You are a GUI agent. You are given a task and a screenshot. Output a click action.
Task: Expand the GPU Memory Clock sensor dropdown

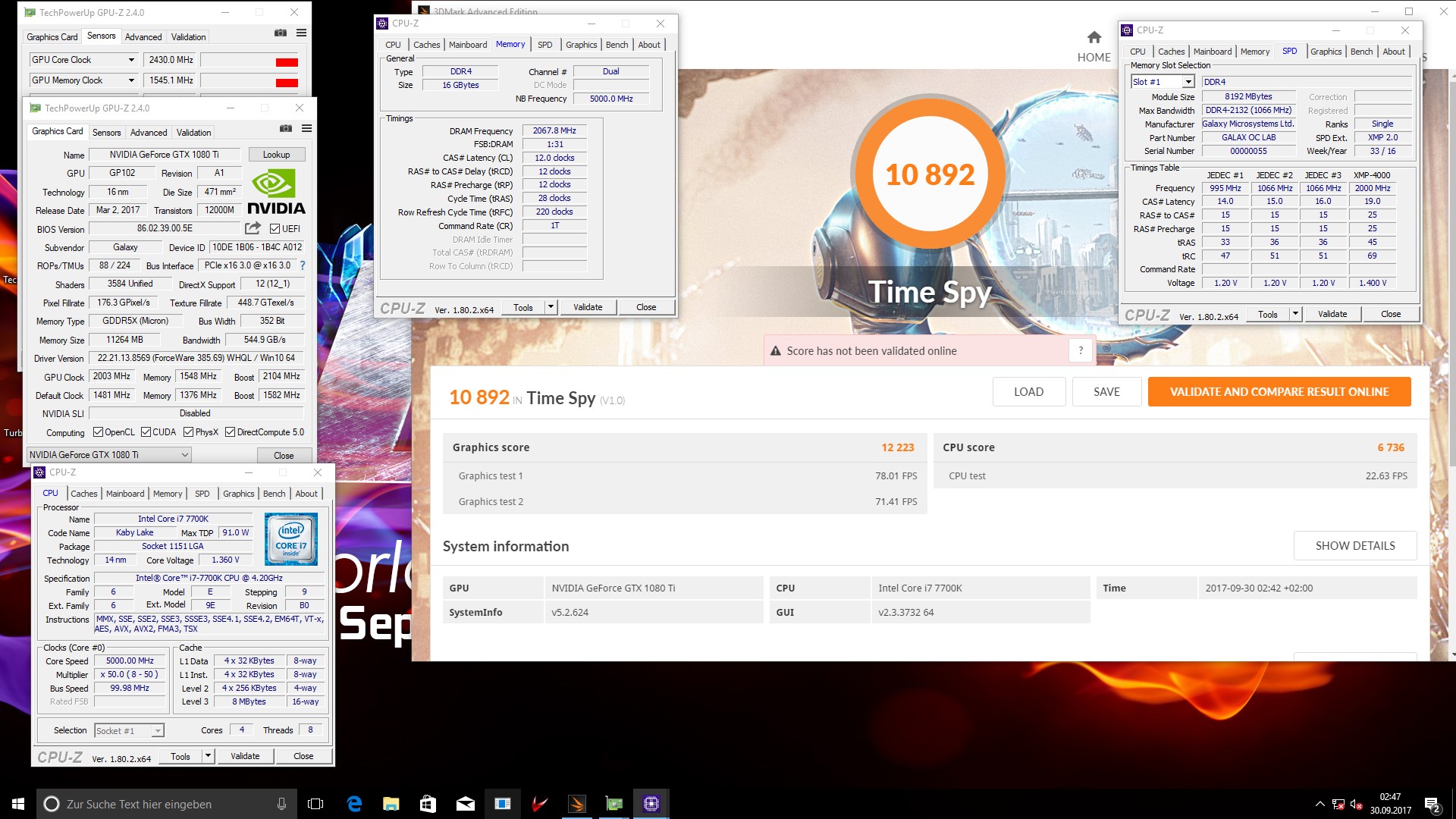pos(131,80)
